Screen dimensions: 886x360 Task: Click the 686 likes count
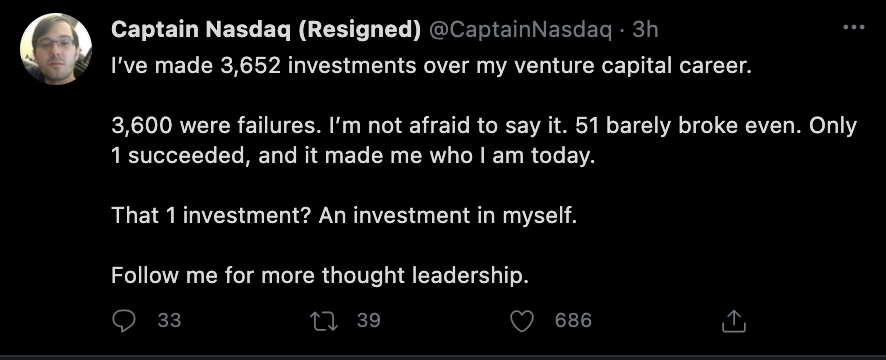(574, 321)
